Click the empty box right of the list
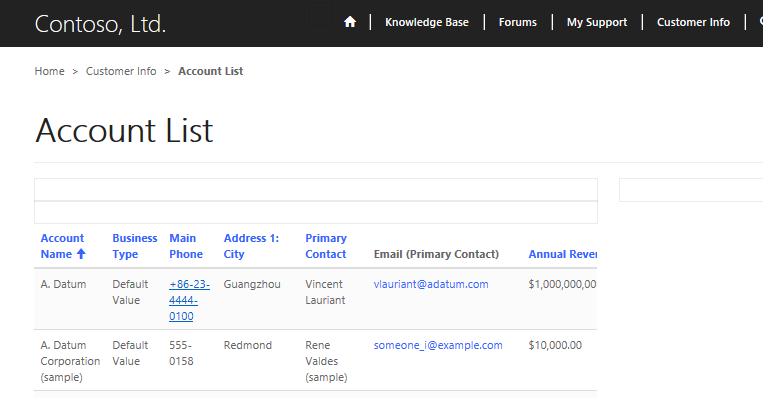The height and width of the screenshot is (398, 763). pyautogui.click(x=691, y=190)
